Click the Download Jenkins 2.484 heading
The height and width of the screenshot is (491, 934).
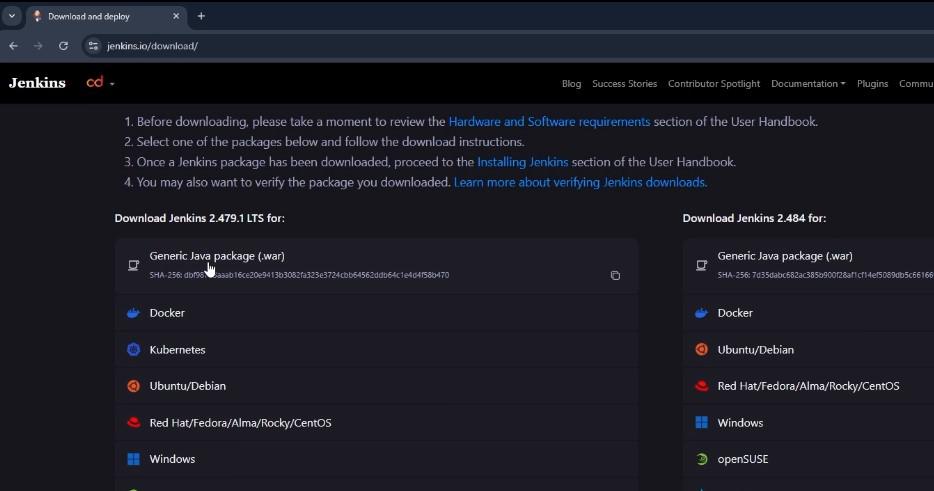(x=754, y=218)
